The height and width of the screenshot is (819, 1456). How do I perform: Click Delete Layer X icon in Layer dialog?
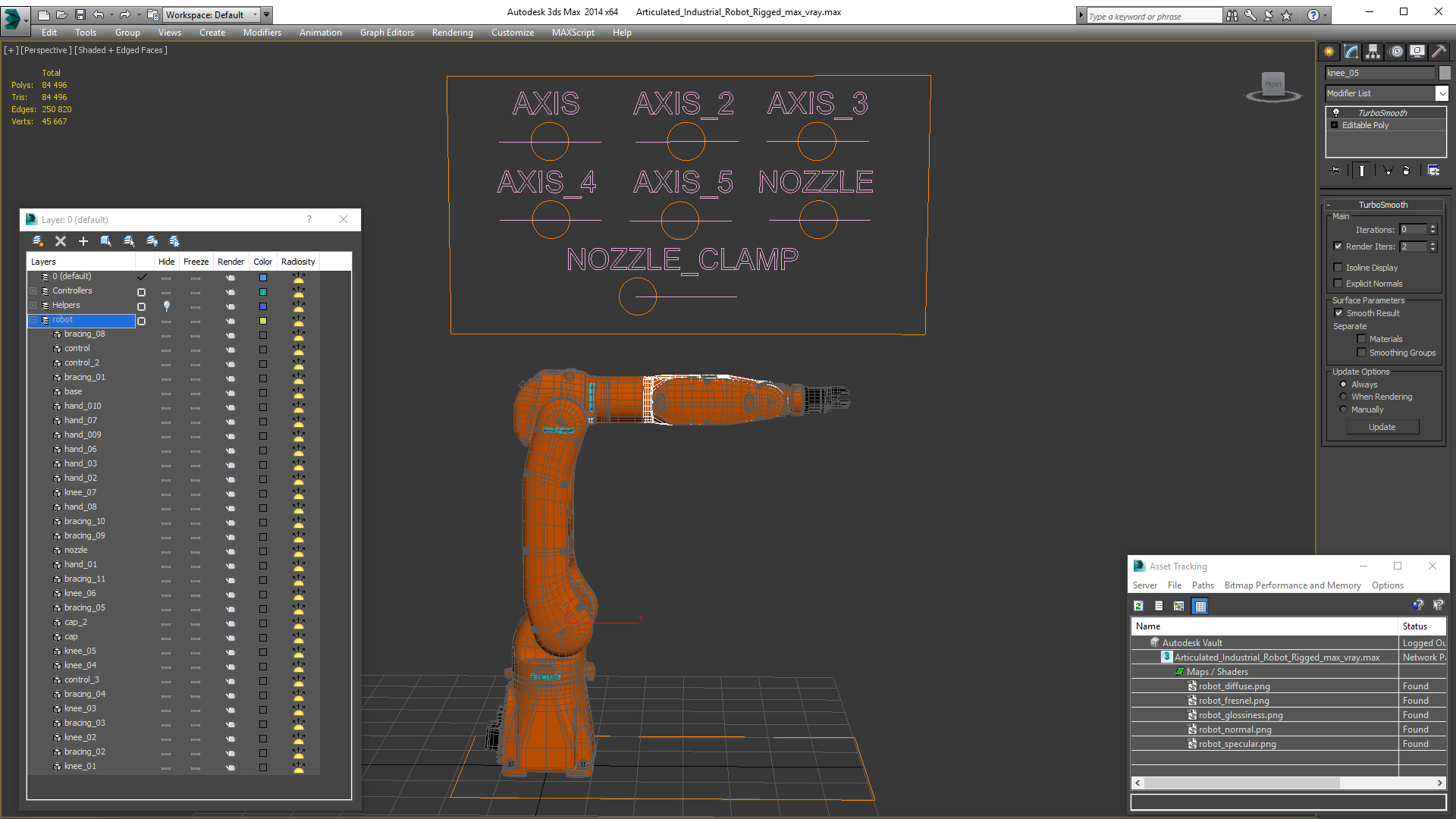tap(61, 241)
